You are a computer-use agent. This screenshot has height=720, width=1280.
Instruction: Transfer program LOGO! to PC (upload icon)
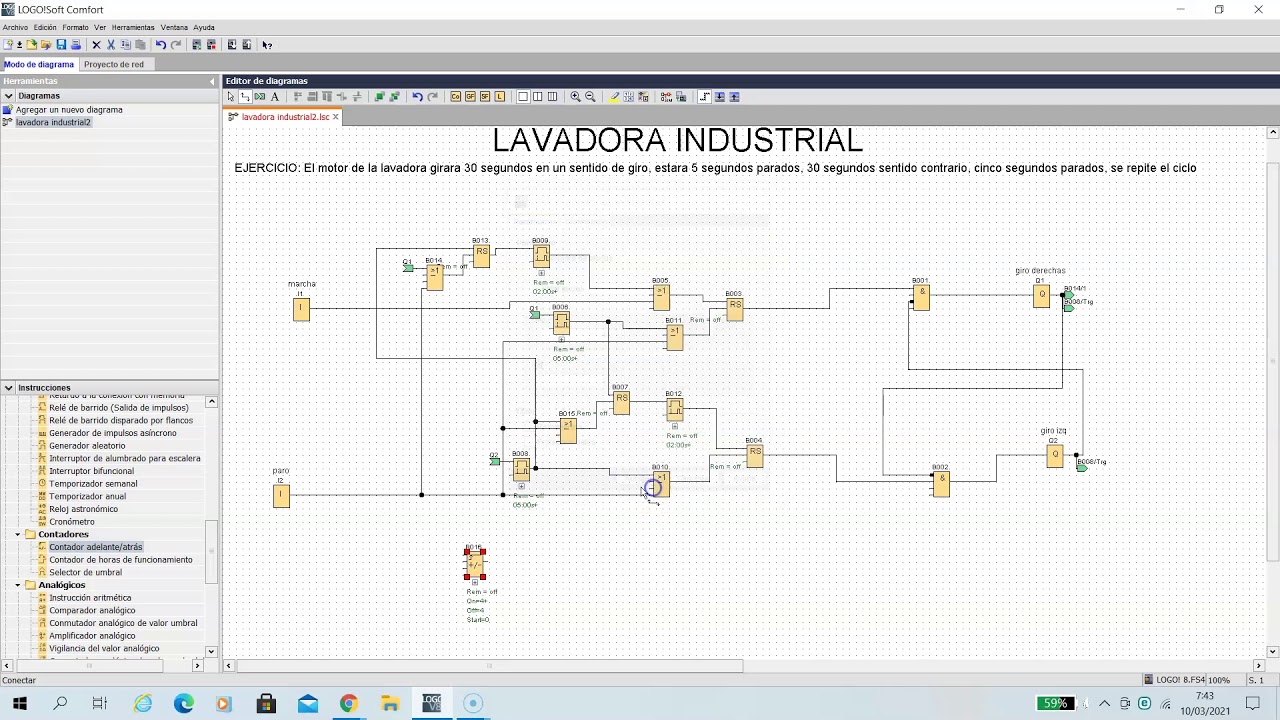(x=247, y=45)
